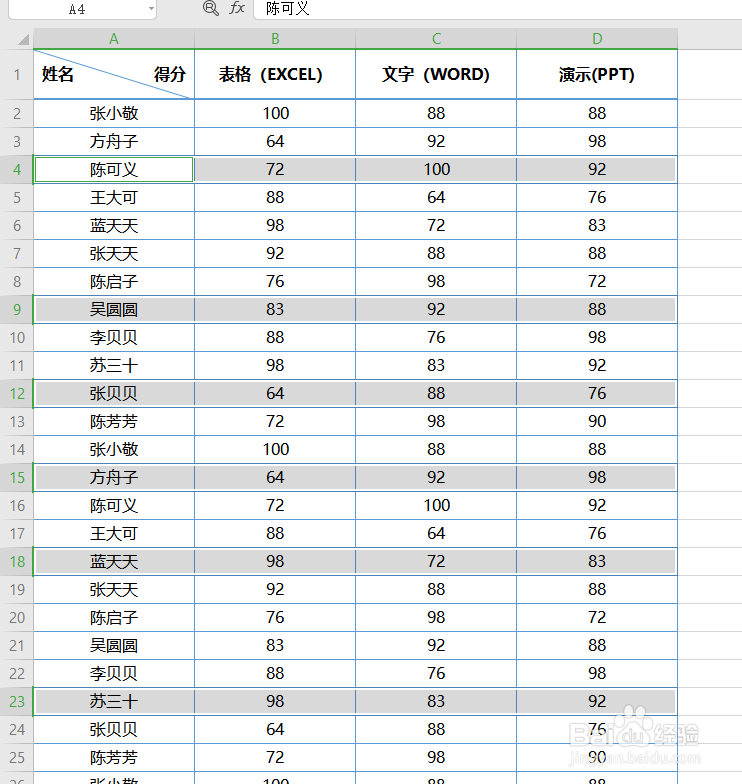Select row 7 header
This screenshot has width=742, height=784.
pyautogui.click(x=16, y=254)
